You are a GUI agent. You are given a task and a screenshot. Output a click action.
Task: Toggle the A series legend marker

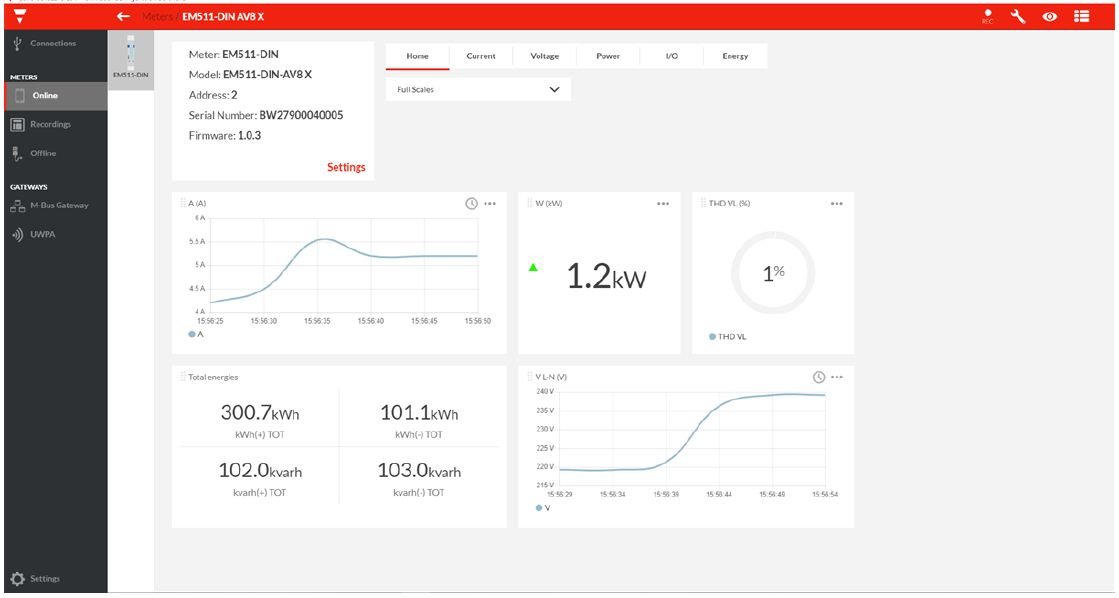pos(192,334)
